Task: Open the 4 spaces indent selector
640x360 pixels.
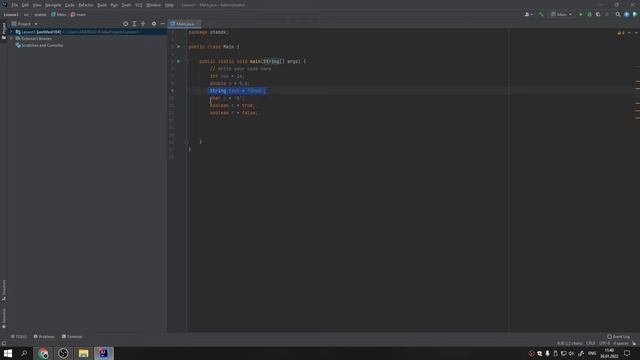Action: point(620,343)
